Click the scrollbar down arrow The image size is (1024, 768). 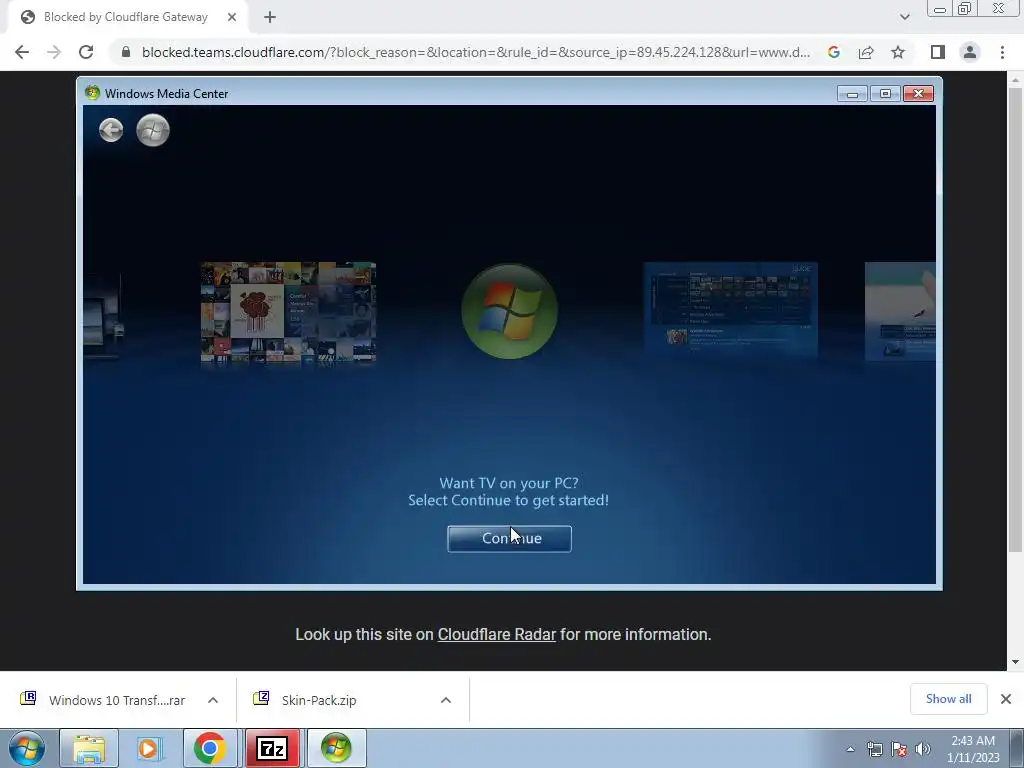(1015, 662)
